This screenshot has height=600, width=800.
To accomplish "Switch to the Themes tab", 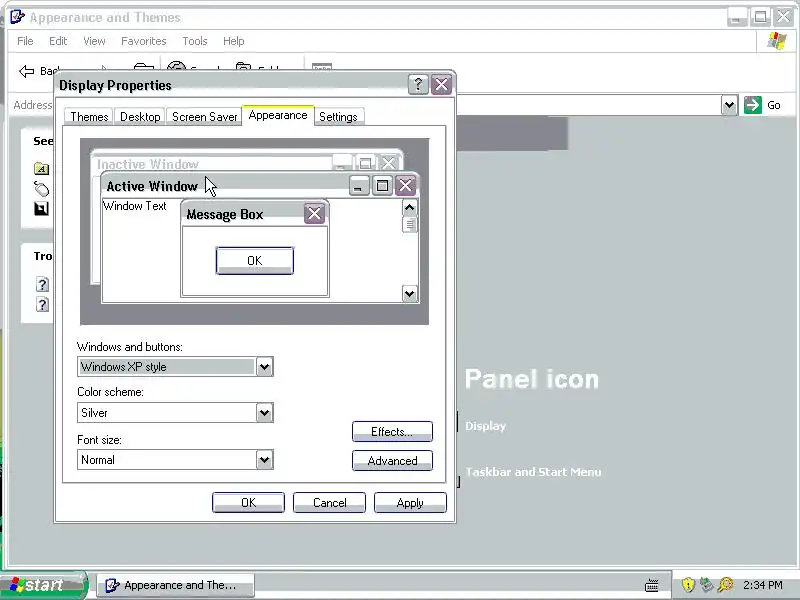I will 89,117.
